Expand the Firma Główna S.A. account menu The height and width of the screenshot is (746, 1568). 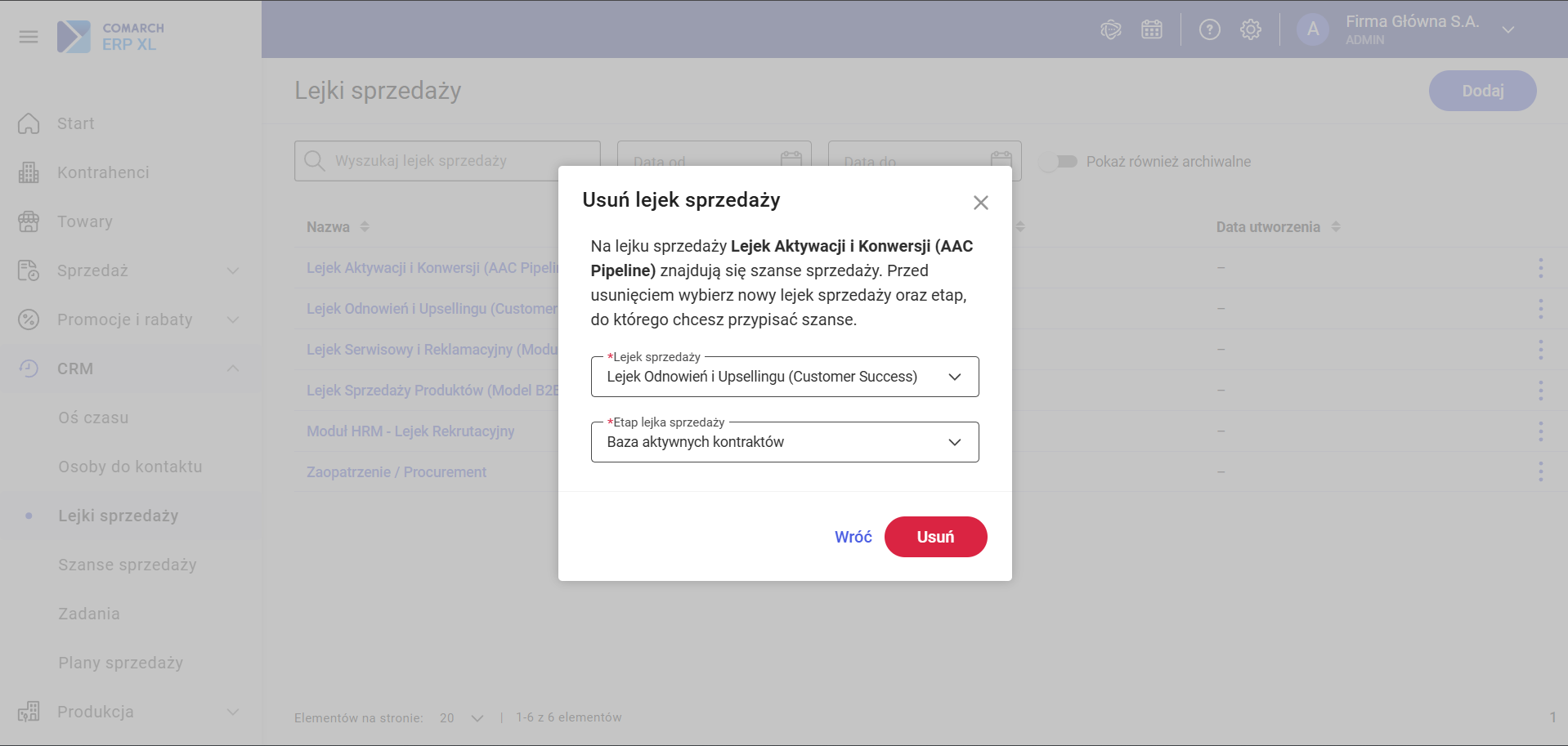click(1508, 29)
